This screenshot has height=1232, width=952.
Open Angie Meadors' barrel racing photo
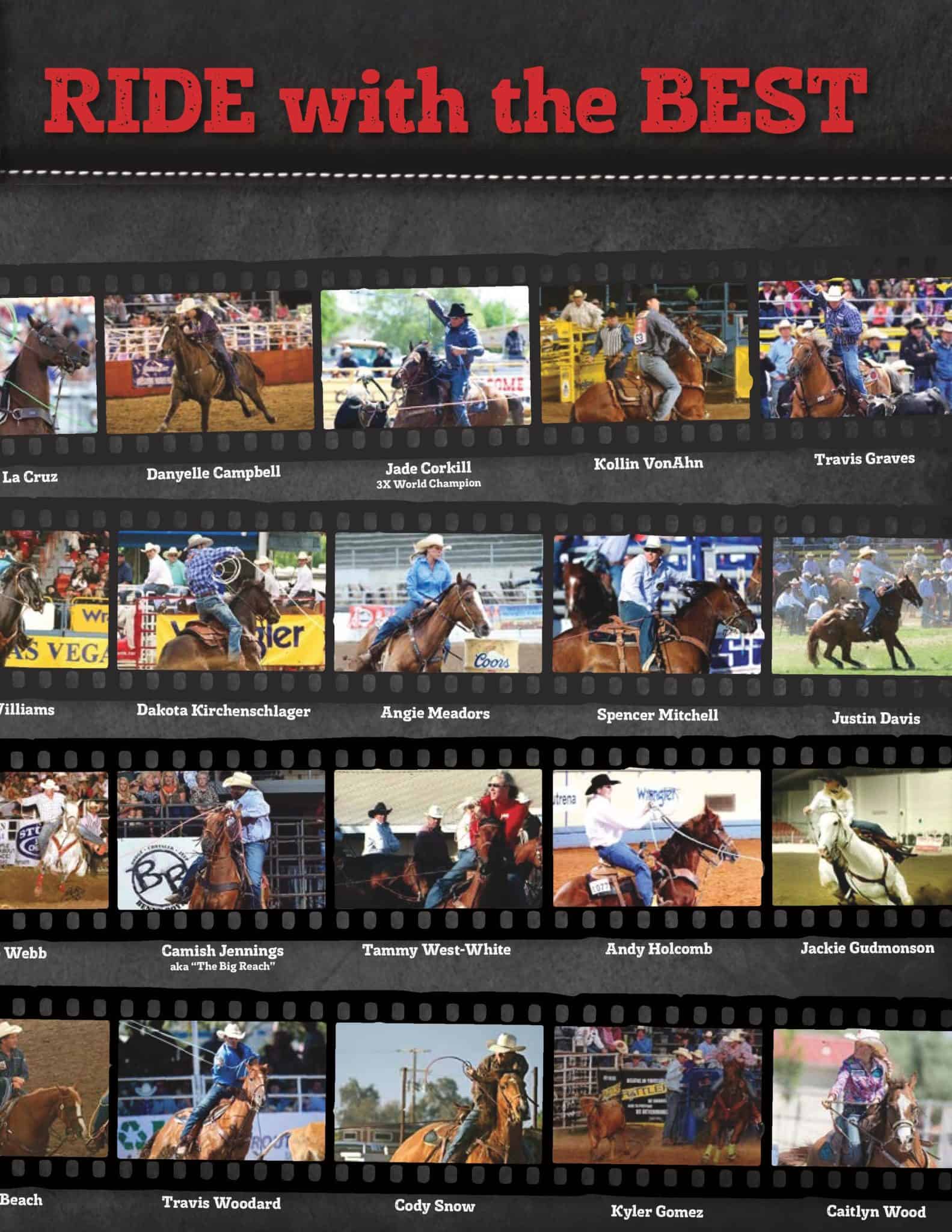438,603
